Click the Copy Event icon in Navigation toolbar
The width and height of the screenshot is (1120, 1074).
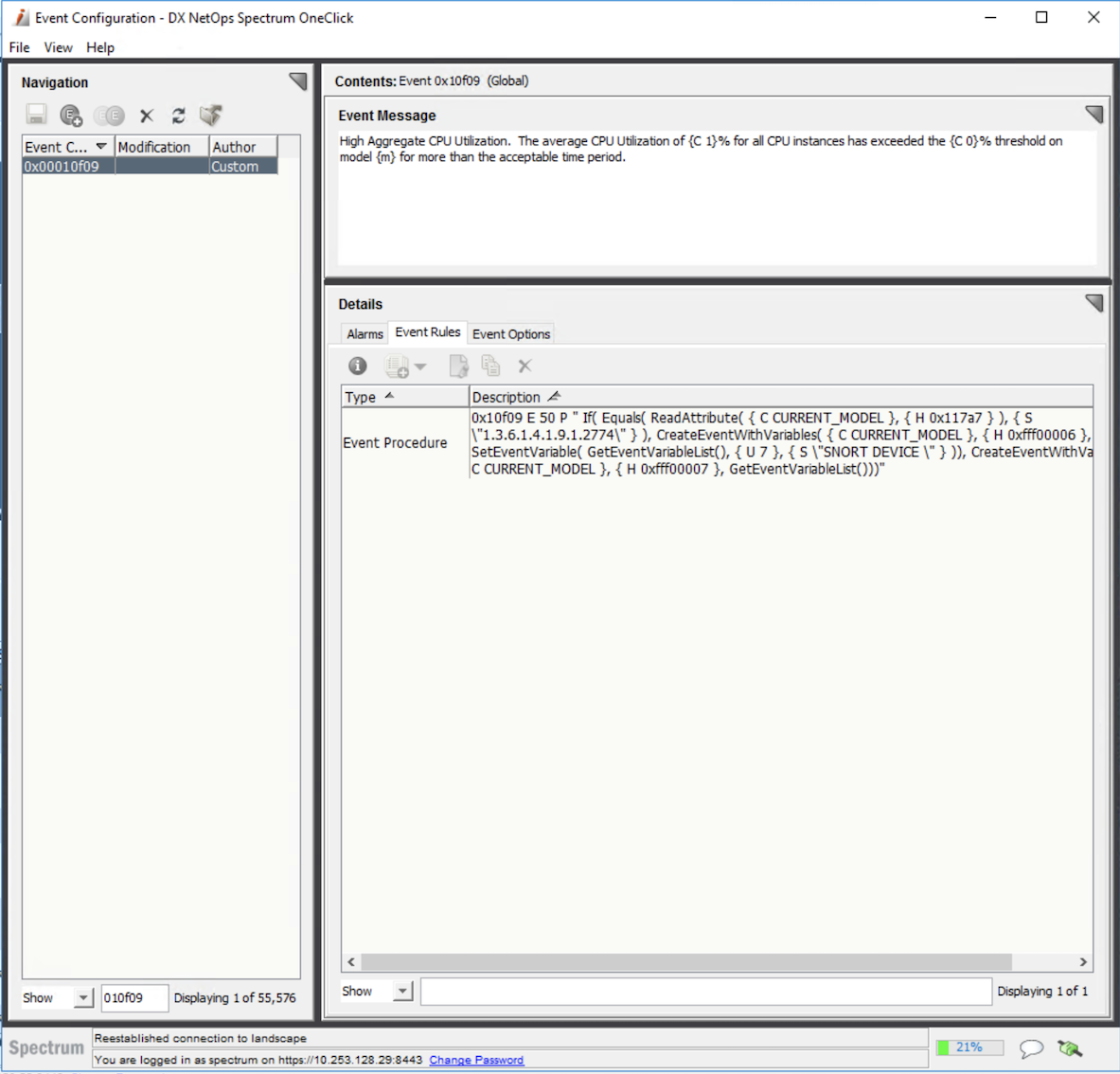109,115
